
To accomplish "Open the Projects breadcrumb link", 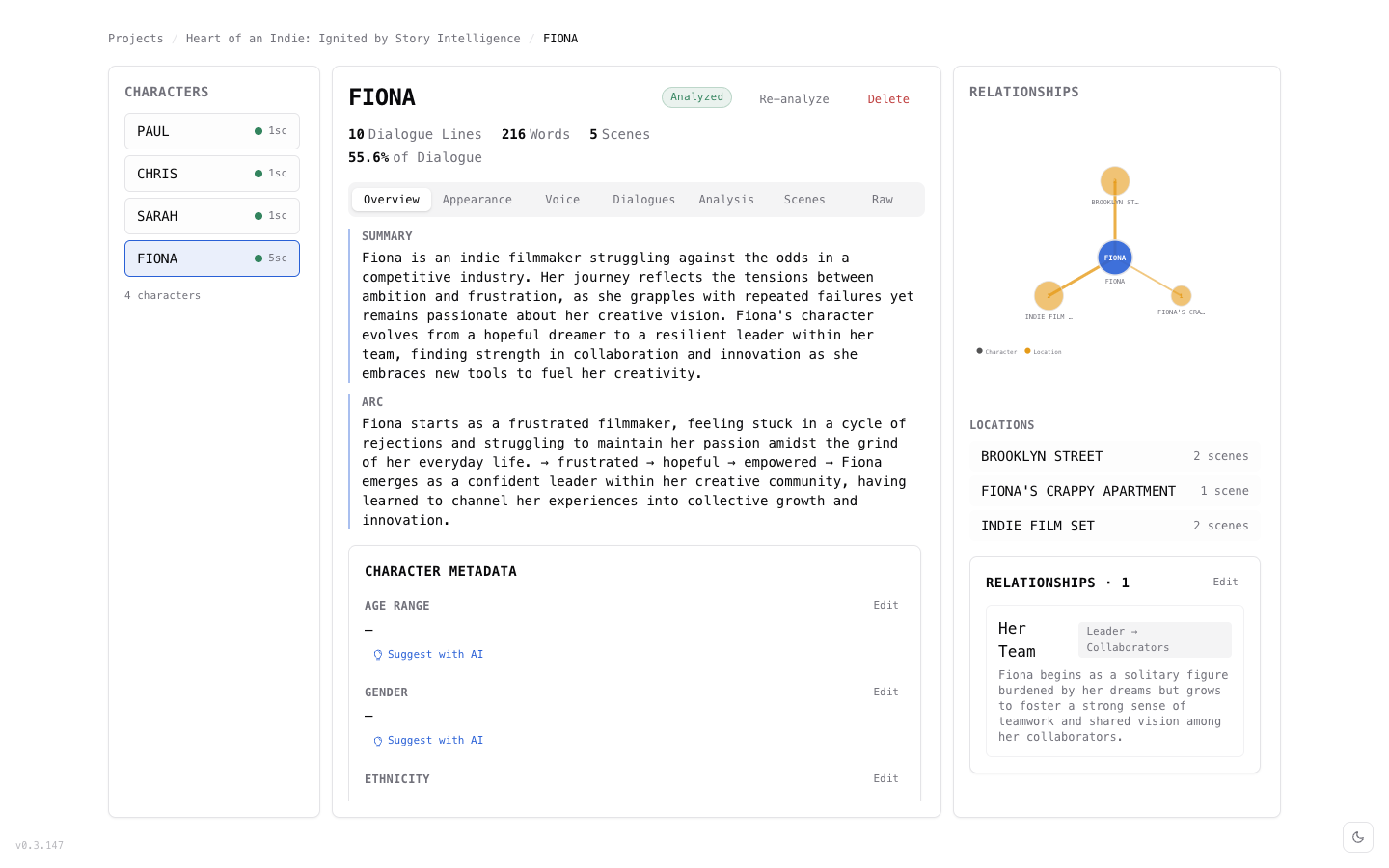I will click(x=135, y=38).
